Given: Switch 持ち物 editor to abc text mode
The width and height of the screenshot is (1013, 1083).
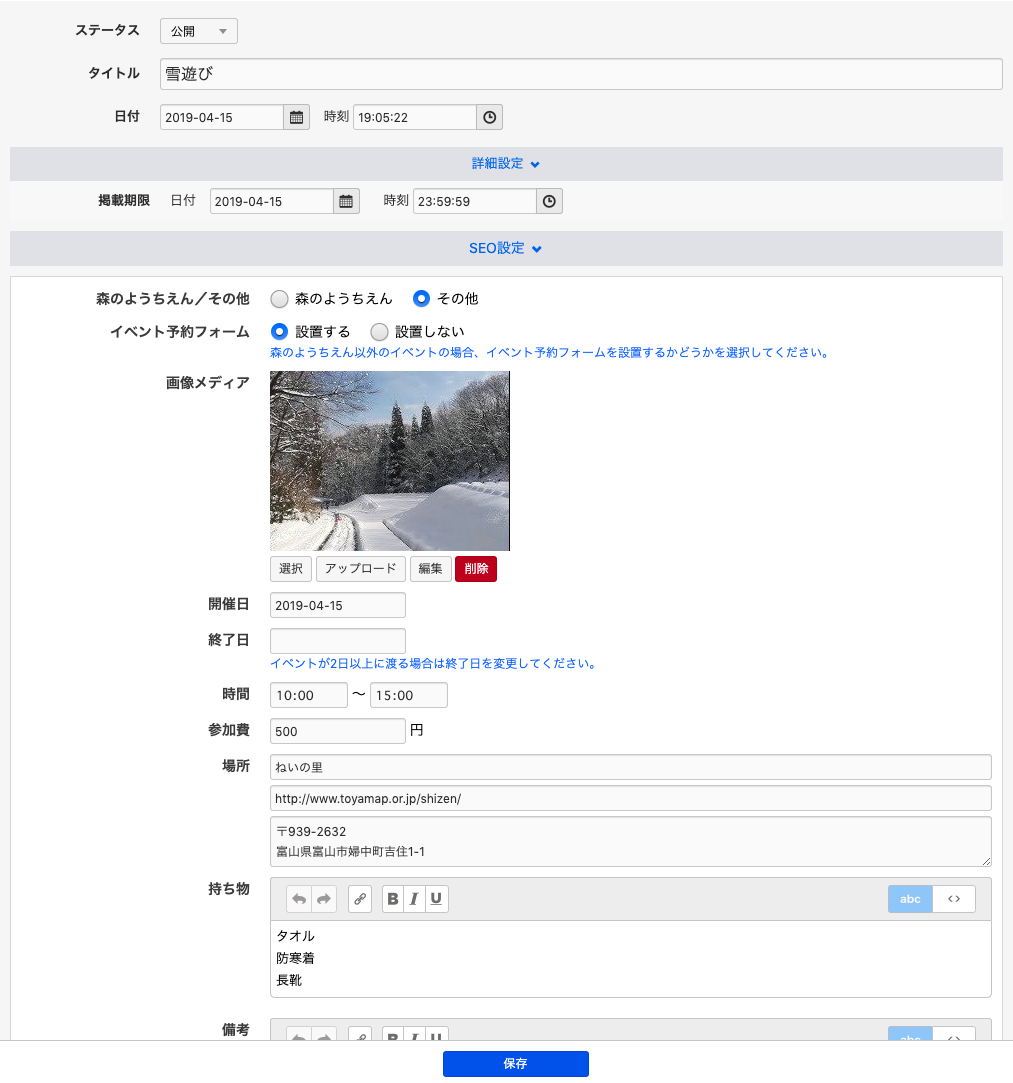Looking at the screenshot, I should pos(910,899).
